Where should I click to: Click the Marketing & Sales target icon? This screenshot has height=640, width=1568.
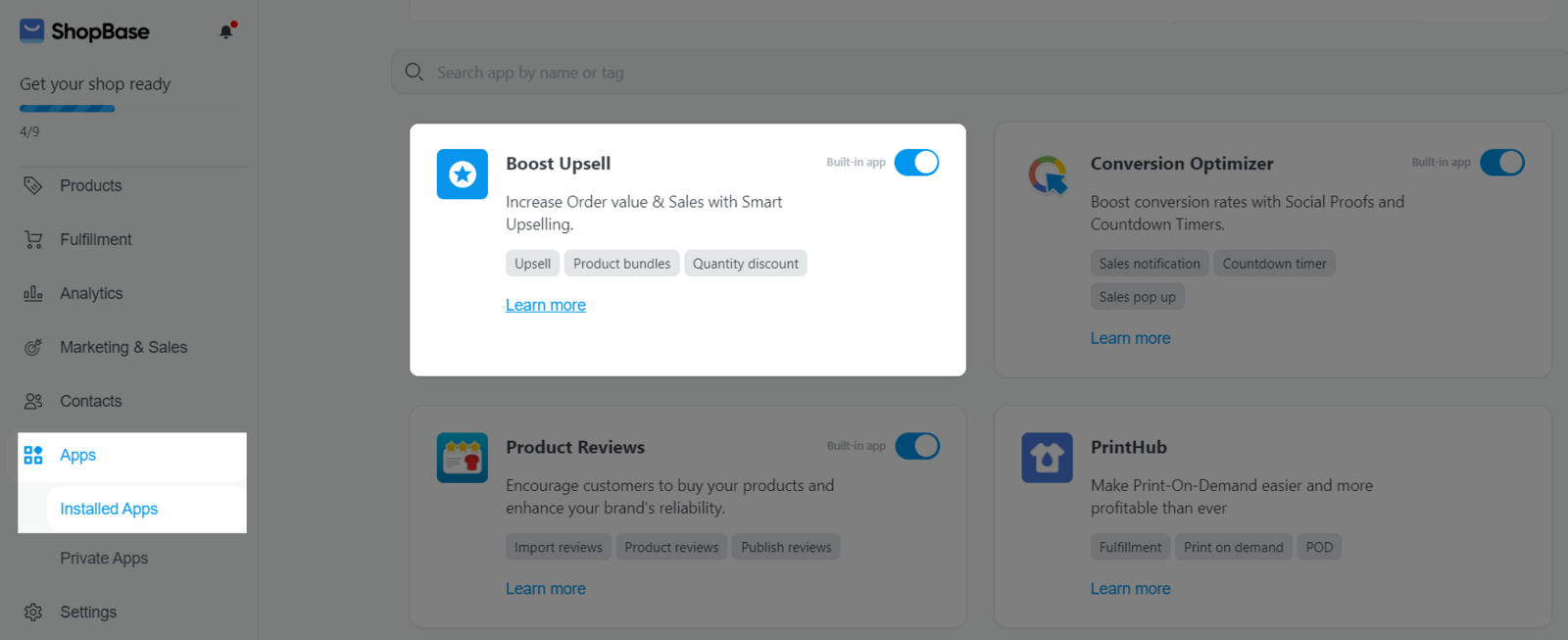pos(33,347)
